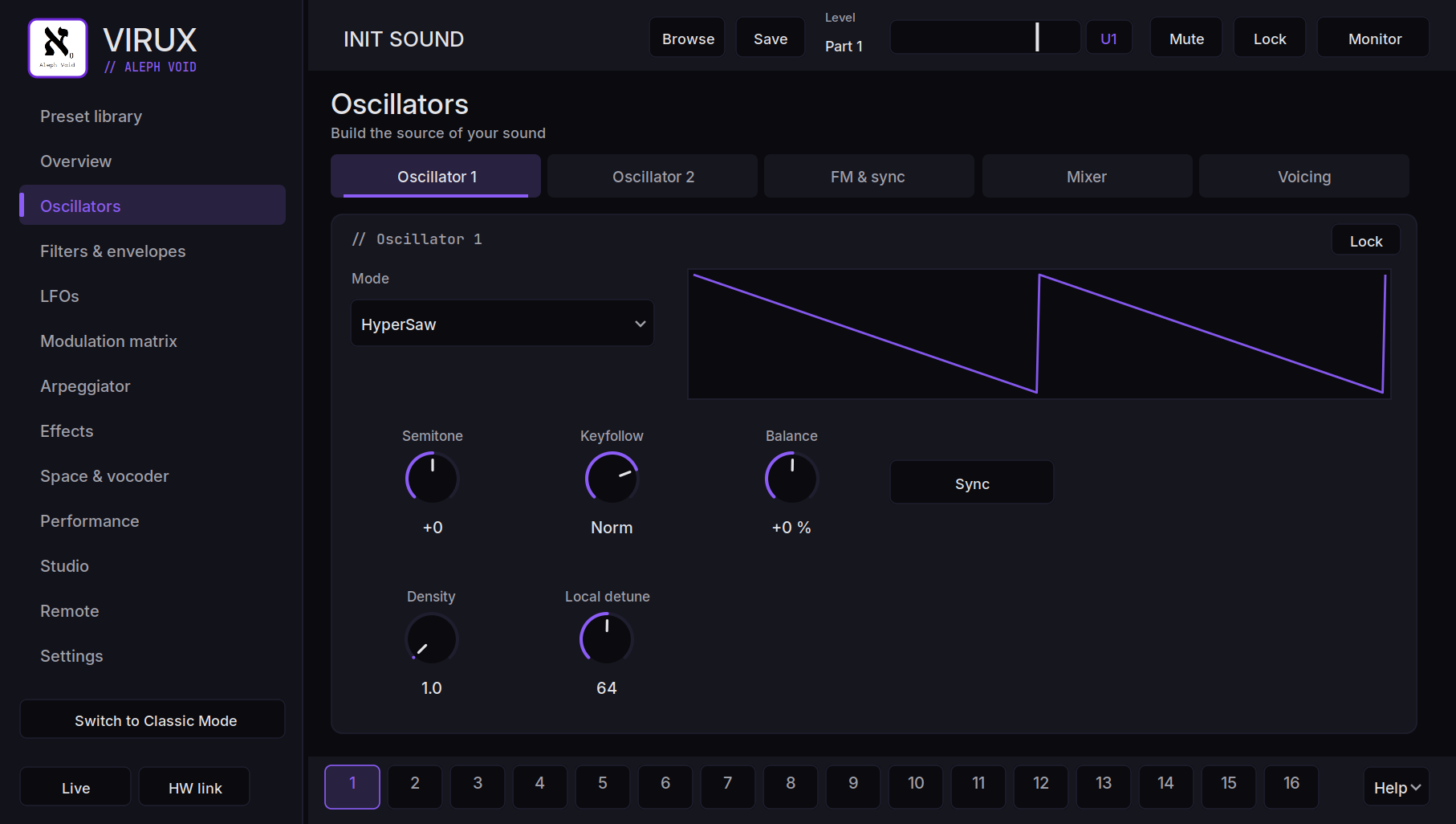Open the Effects page

(153, 430)
